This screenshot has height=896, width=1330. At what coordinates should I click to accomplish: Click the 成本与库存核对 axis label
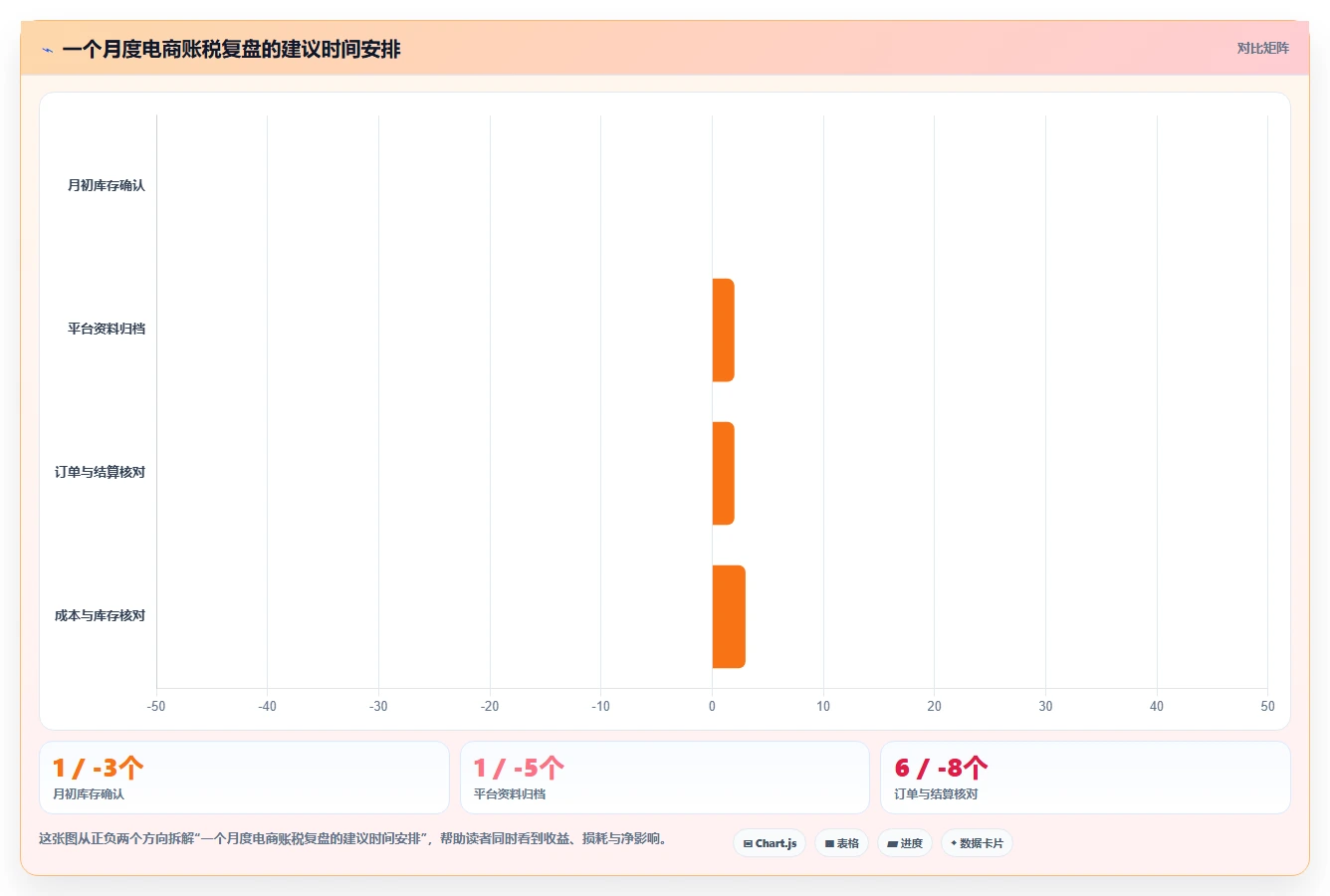click(x=100, y=615)
